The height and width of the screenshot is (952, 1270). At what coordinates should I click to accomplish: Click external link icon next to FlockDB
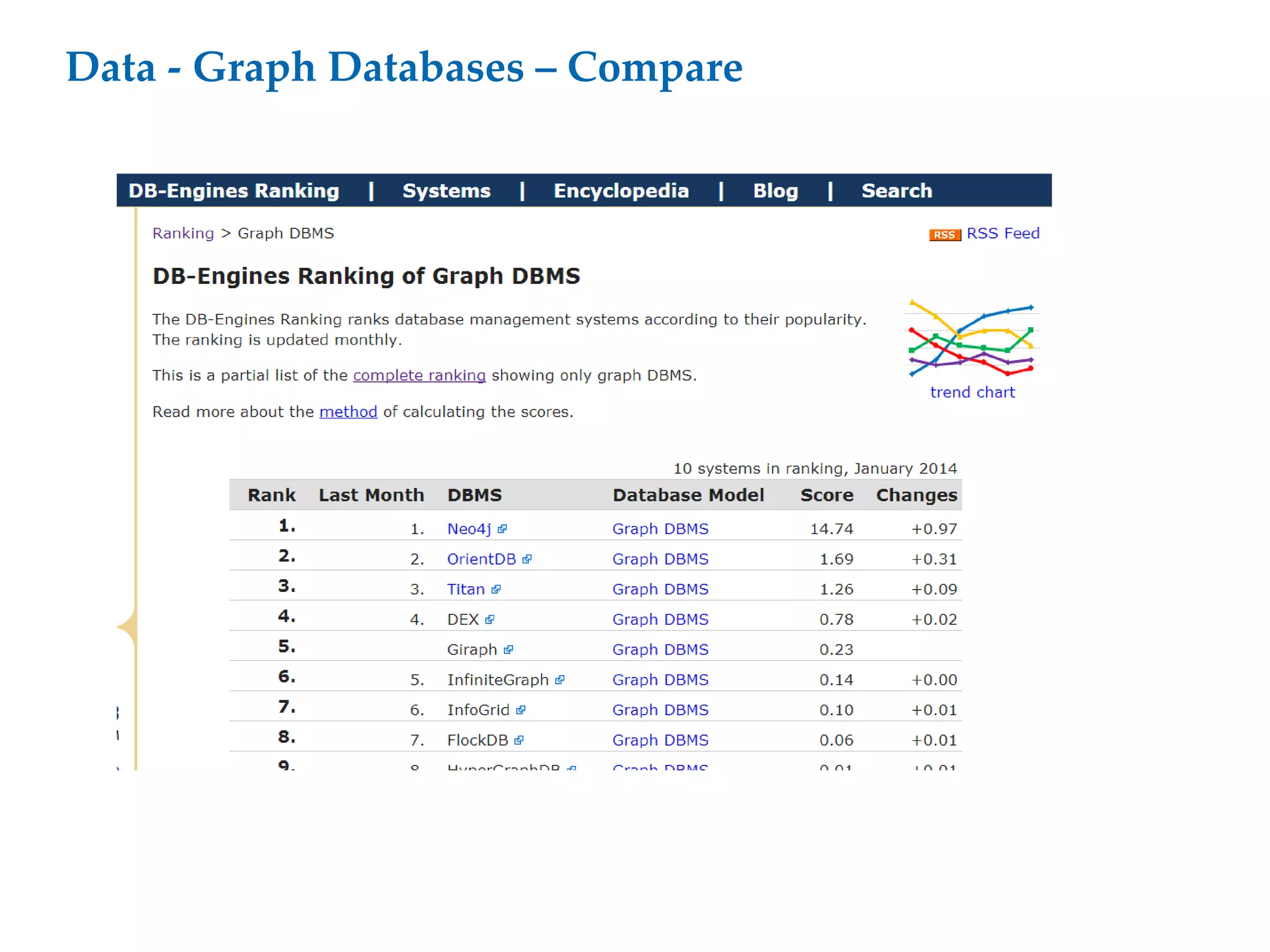click(519, 741)
